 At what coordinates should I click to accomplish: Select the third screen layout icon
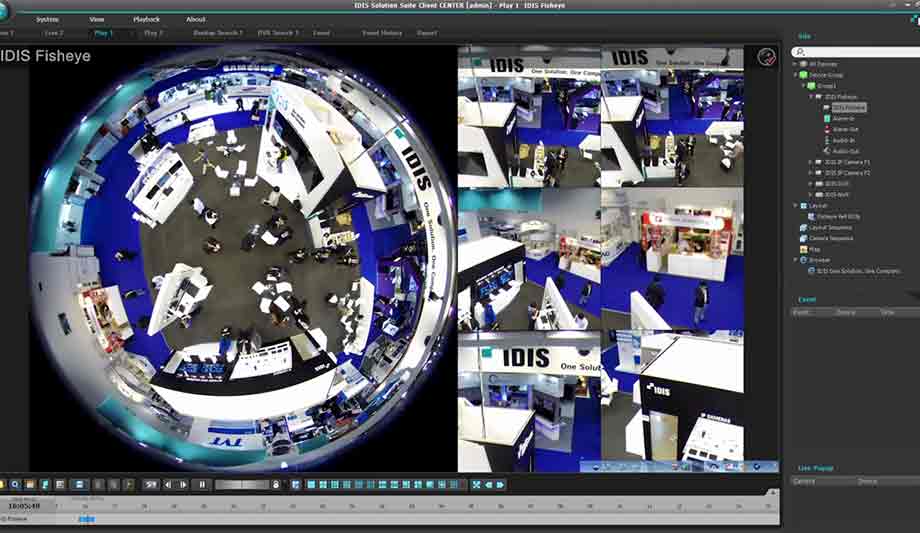click(x=334, y=484)
